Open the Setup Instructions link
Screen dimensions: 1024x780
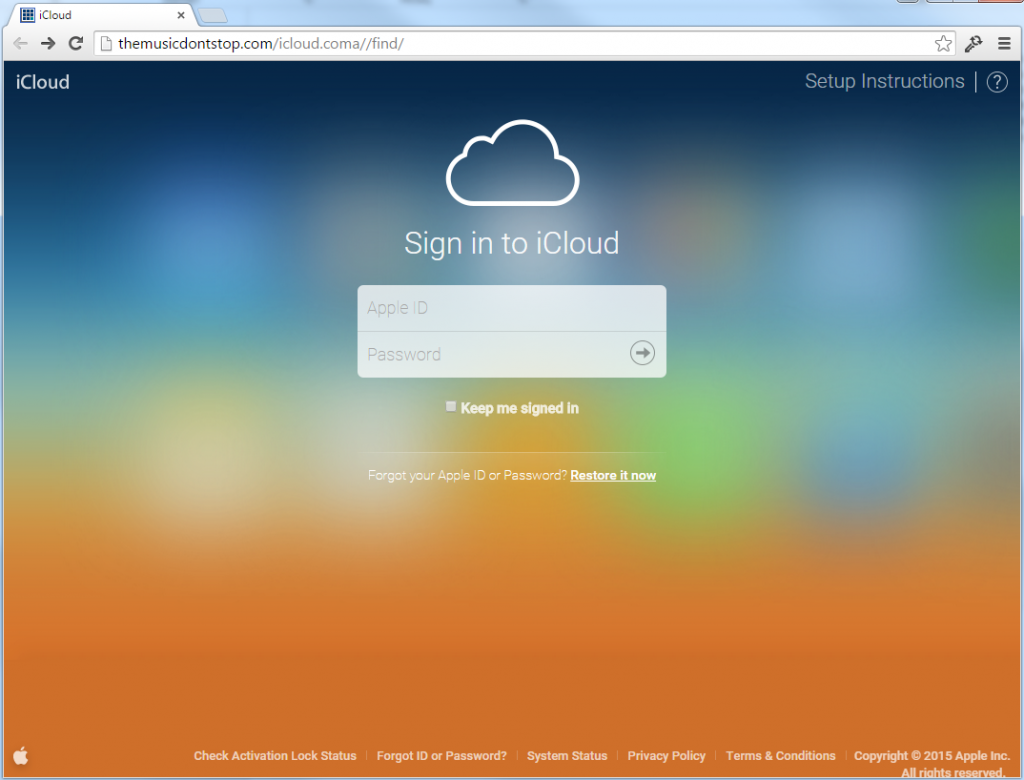click(884, 81)
